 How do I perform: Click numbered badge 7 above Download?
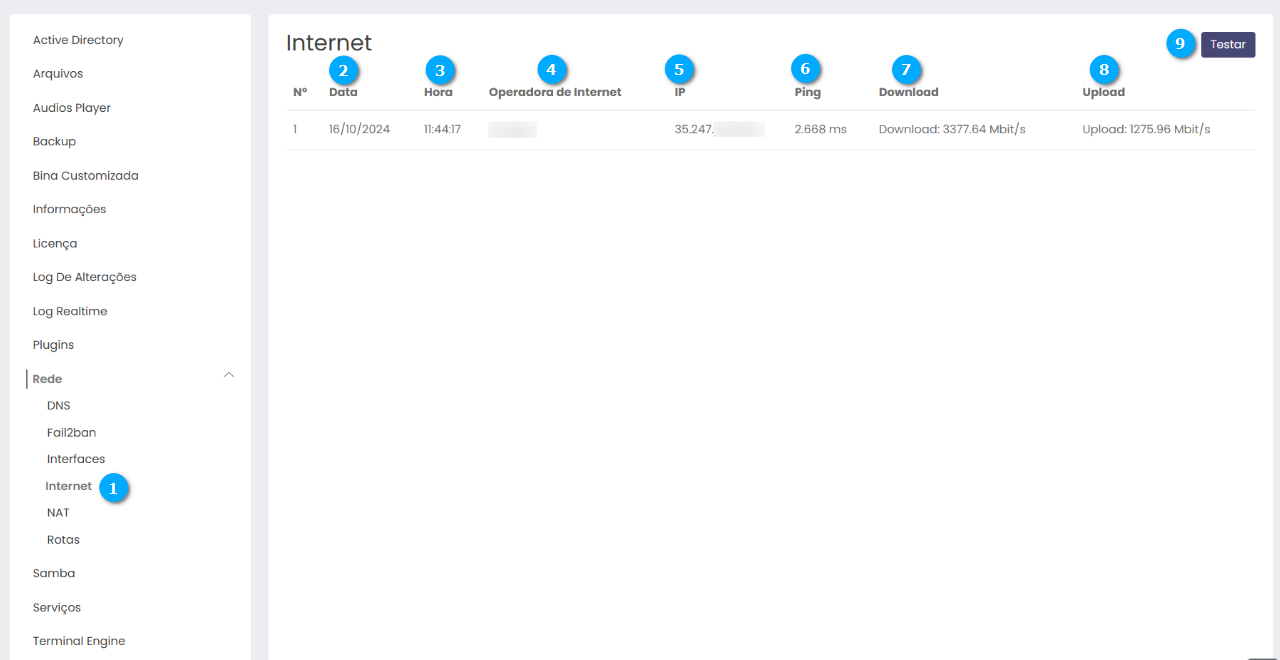click(907, 69)
